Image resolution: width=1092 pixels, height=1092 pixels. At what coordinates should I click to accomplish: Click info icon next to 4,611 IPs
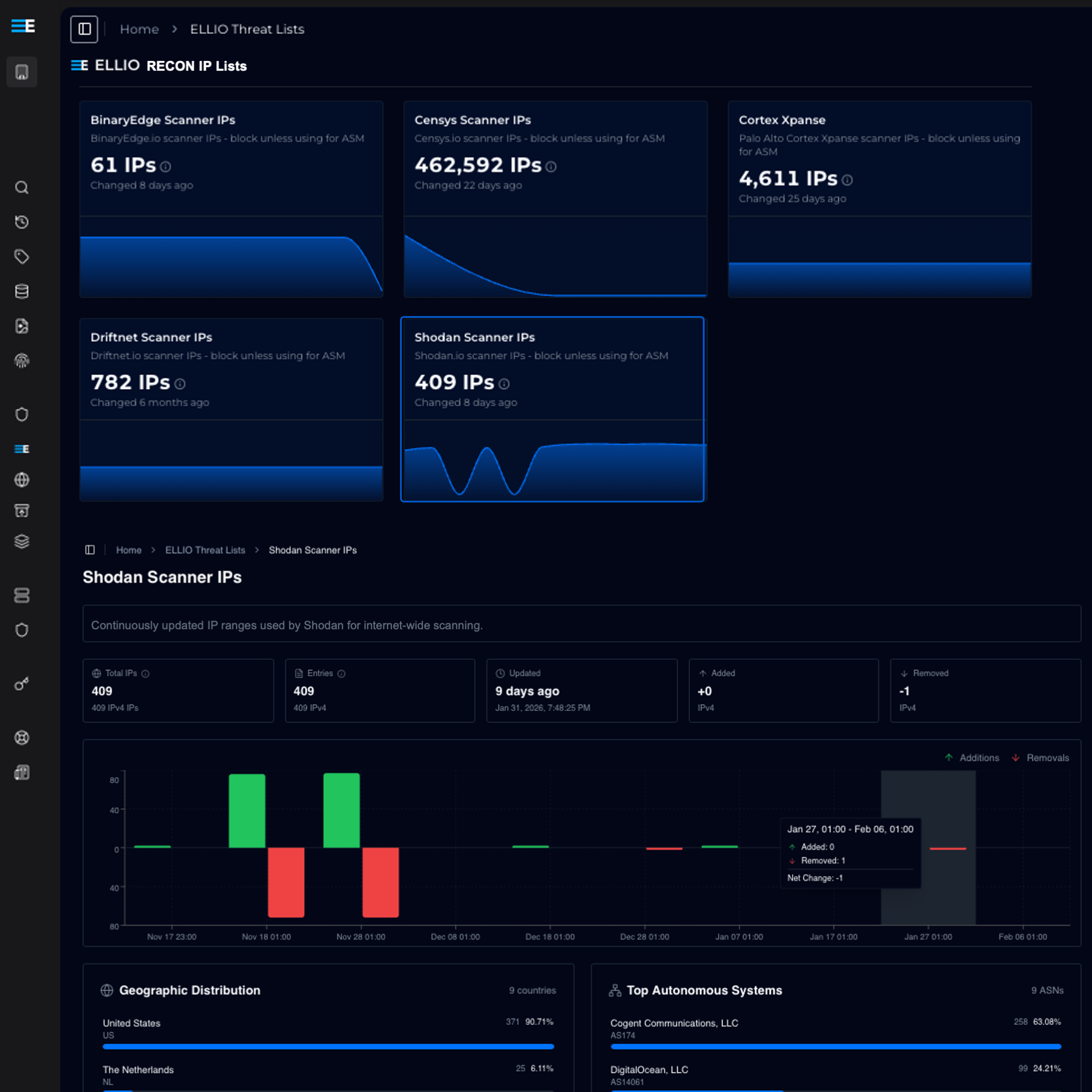pos(847,180)
